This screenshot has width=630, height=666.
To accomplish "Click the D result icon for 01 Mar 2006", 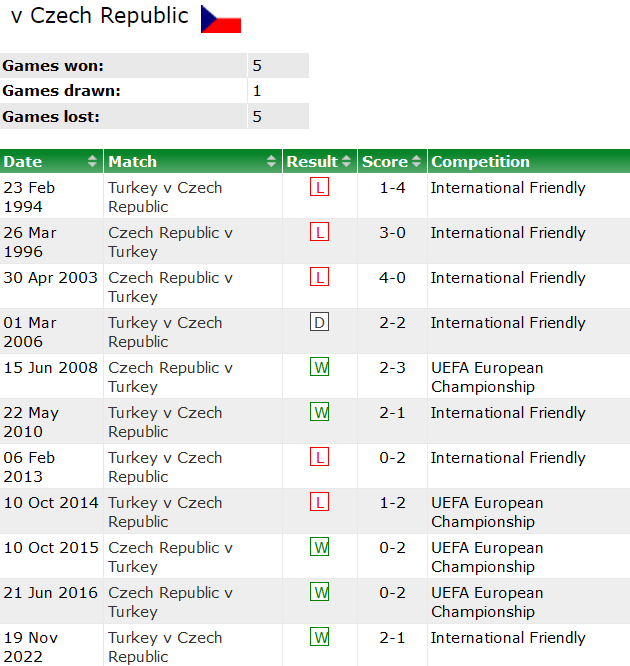I will point(319,322).
